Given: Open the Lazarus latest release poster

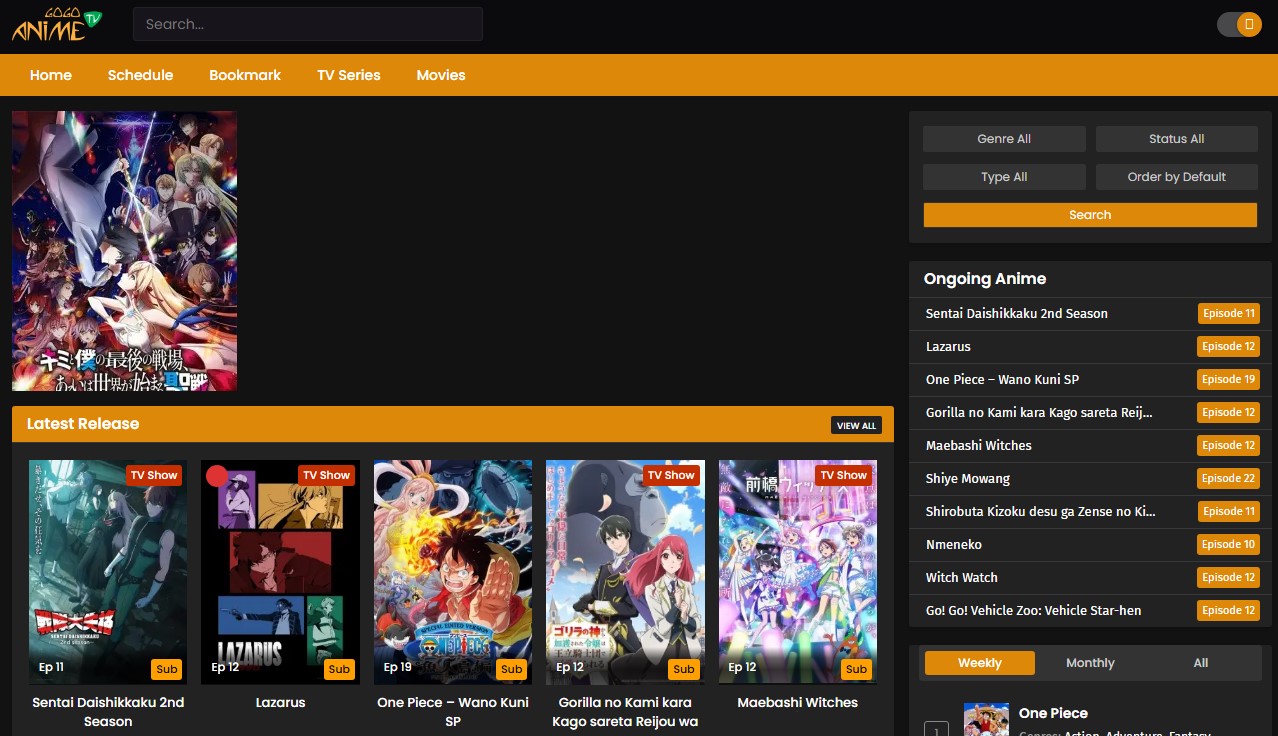Looking at the screenshot, I should pos(280,572).
